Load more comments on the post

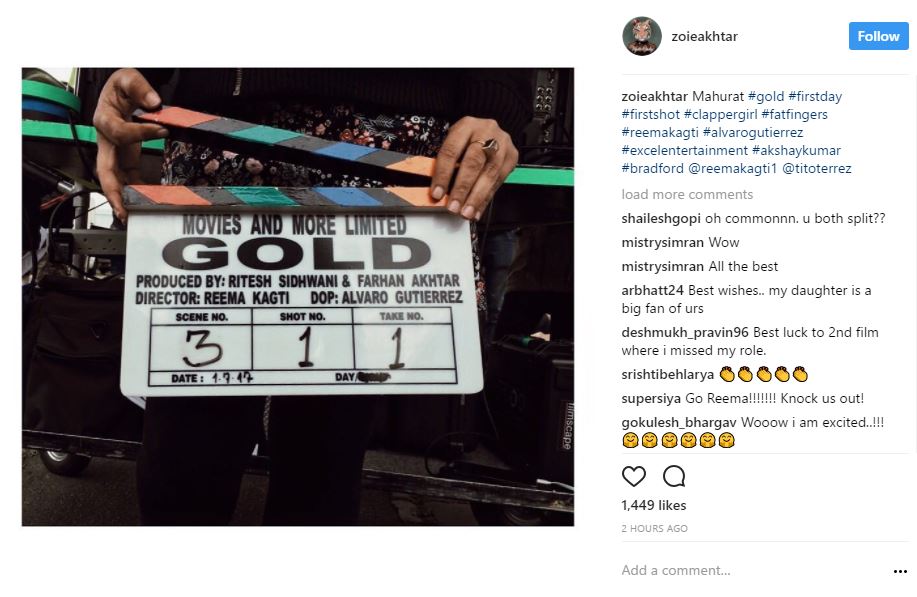point(687,194)
